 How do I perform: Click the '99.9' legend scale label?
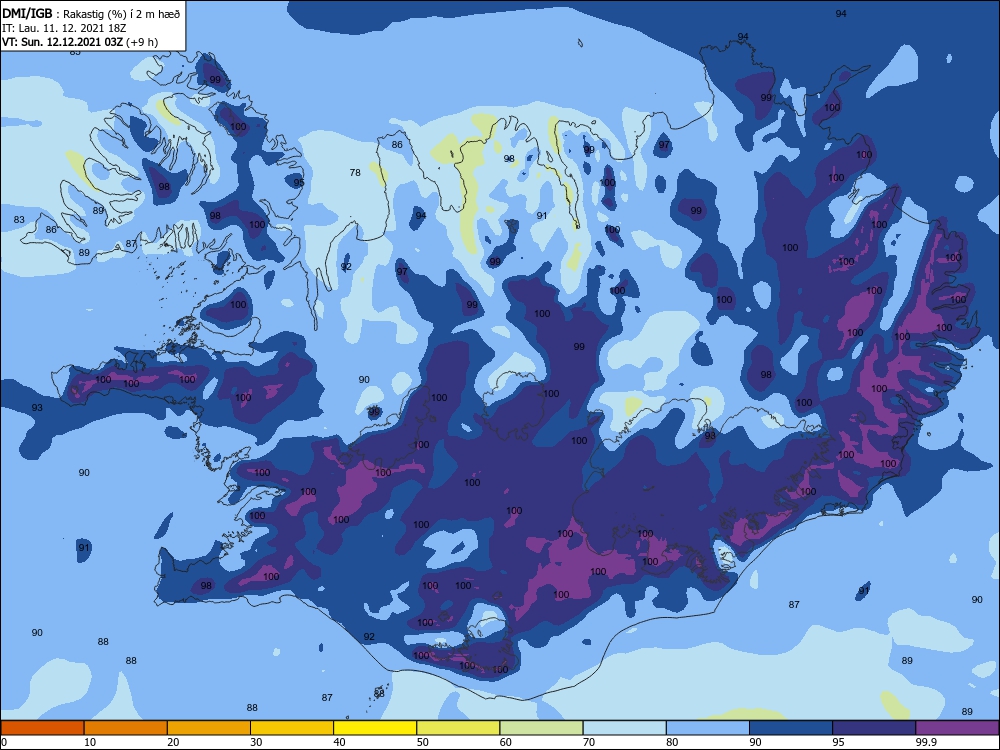(x=926, y=742)
